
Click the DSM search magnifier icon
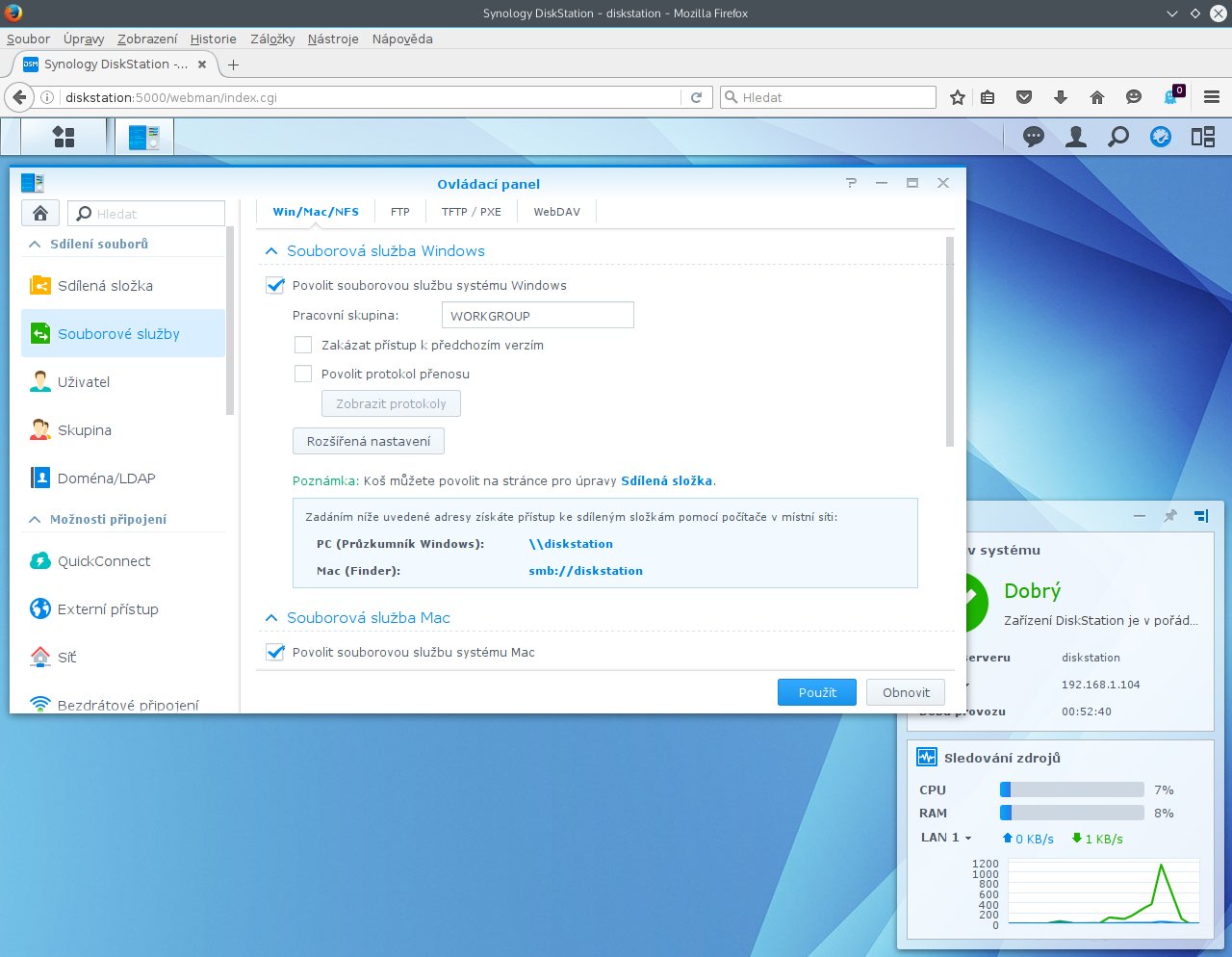point(1118,137)
